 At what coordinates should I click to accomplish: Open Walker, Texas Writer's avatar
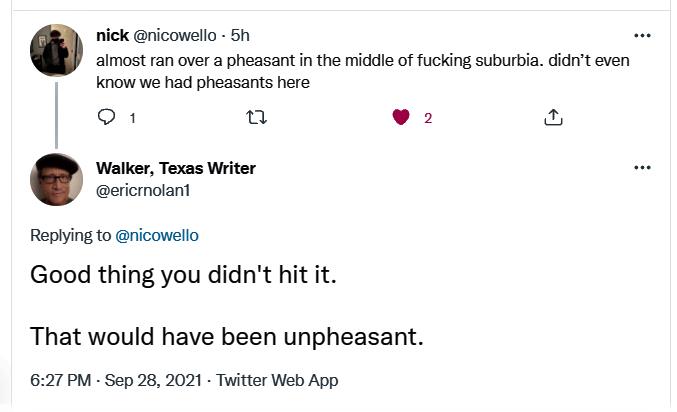[57, 180]
